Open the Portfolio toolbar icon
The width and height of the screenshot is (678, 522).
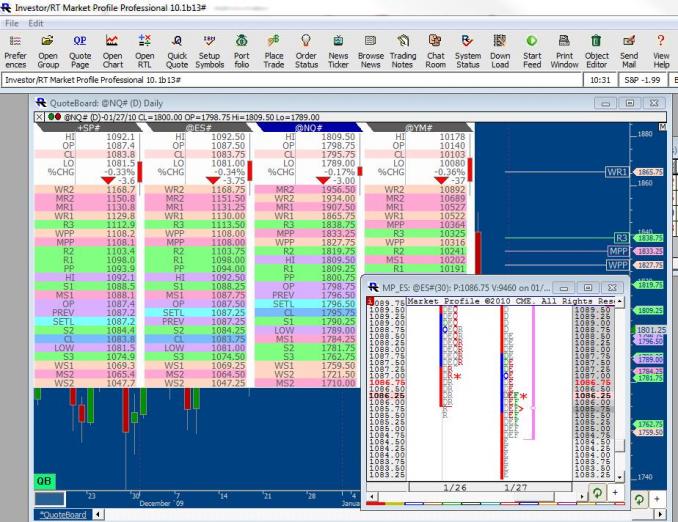242,51
